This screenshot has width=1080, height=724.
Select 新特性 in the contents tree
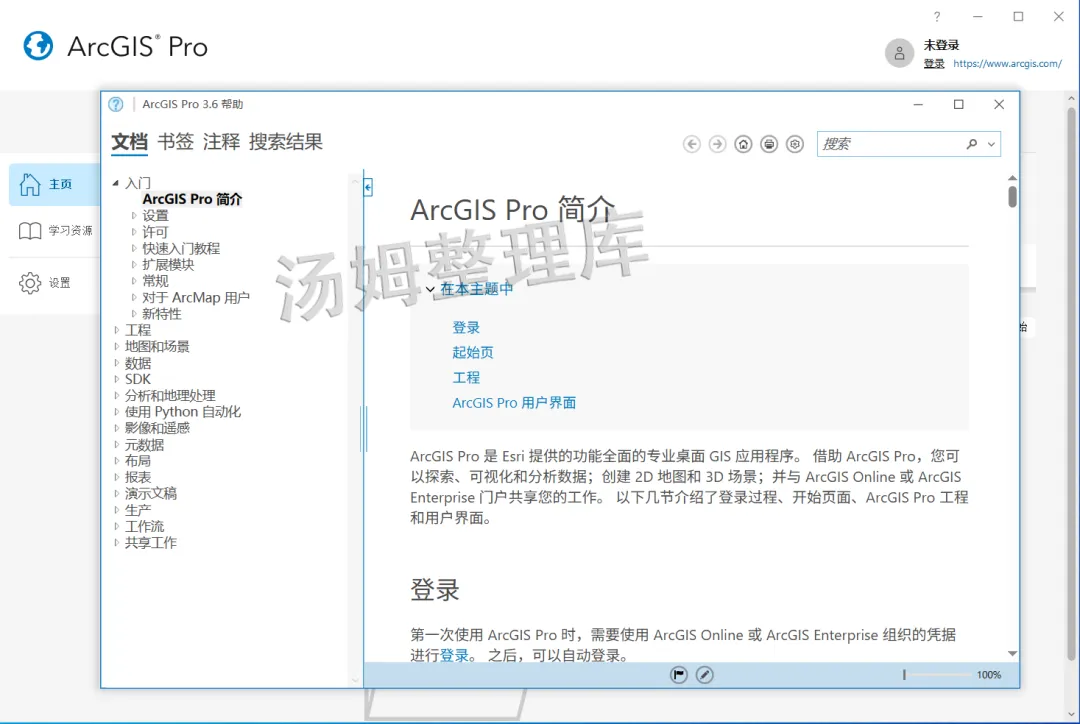click(x=162, y=313)
